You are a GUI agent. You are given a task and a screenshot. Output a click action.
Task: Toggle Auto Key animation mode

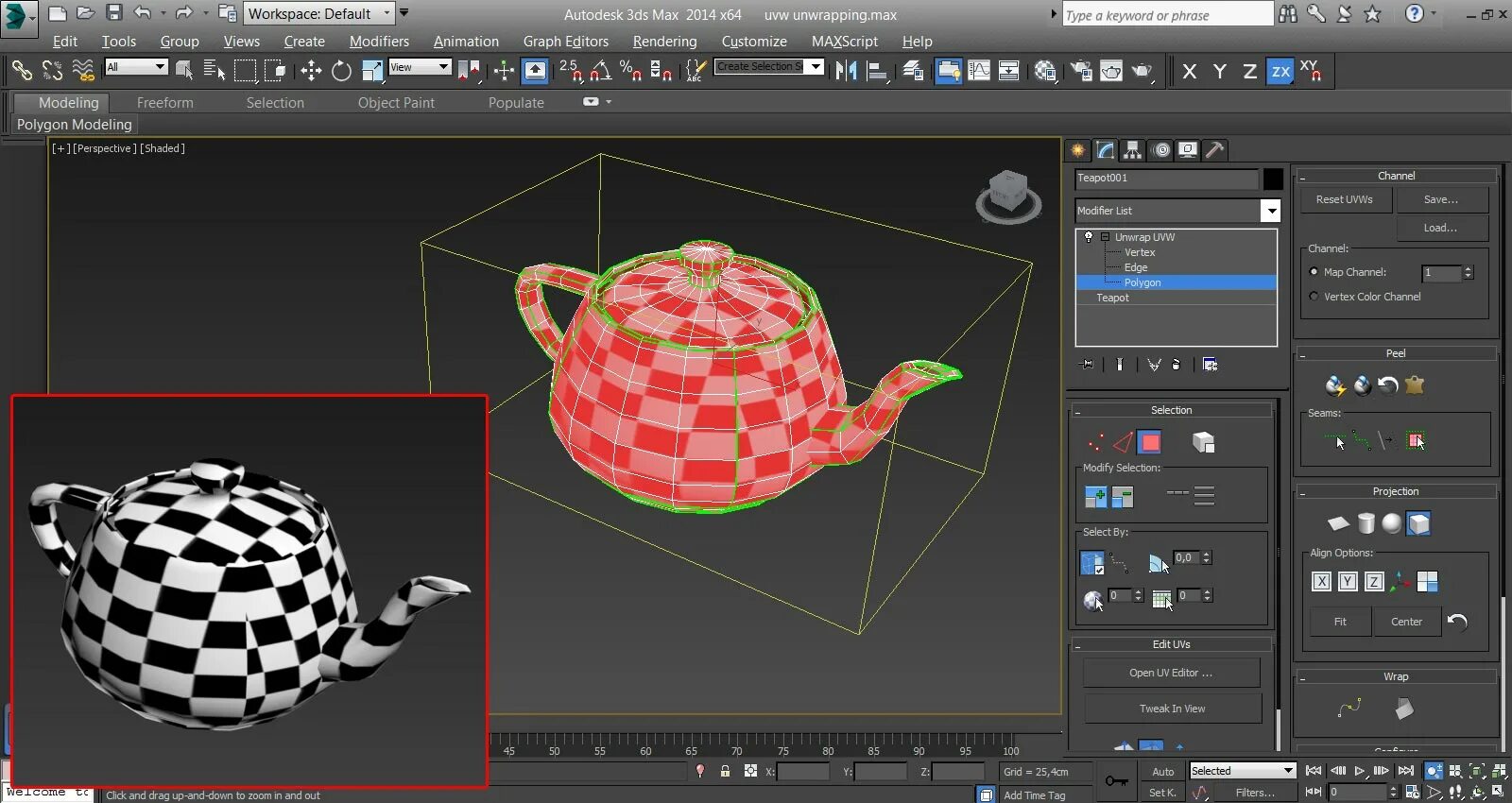1162,772
